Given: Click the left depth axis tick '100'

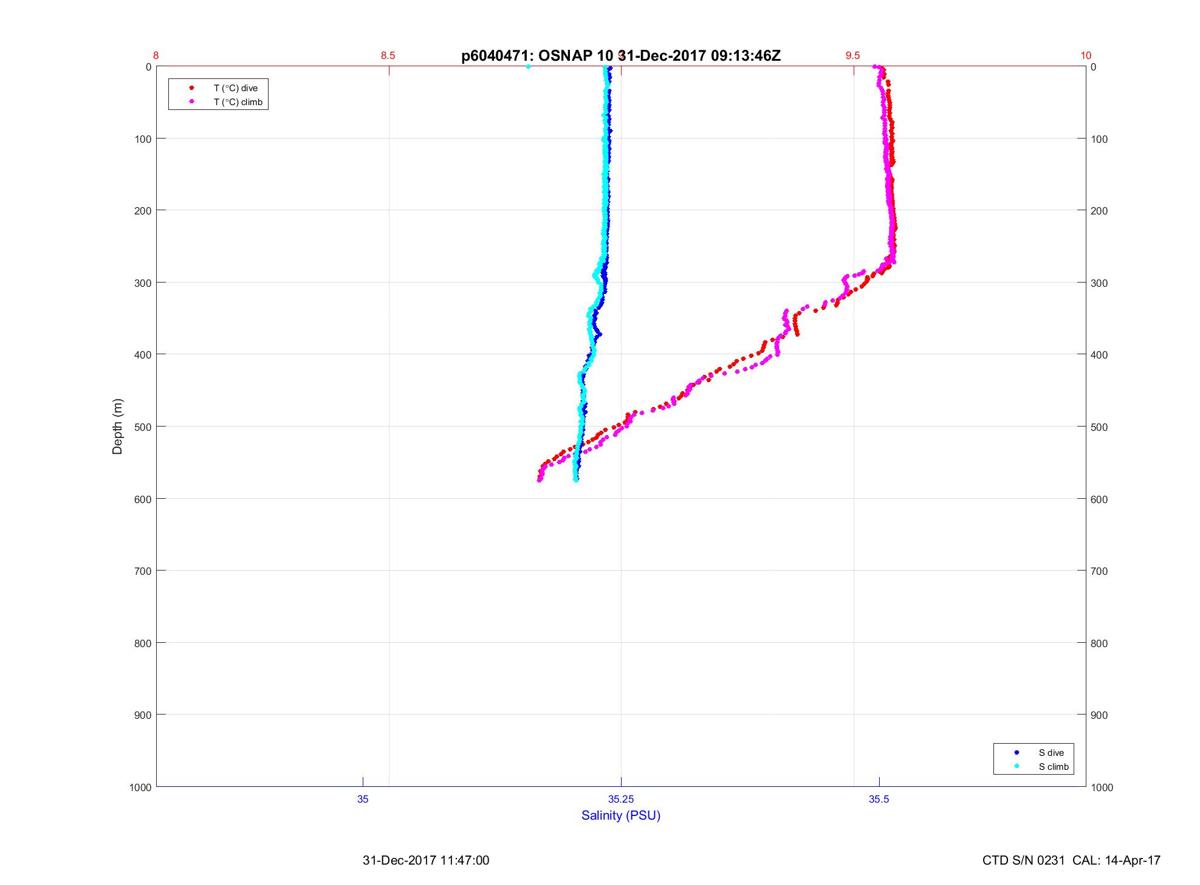Looking at the screenshot, I should point(141,139).
